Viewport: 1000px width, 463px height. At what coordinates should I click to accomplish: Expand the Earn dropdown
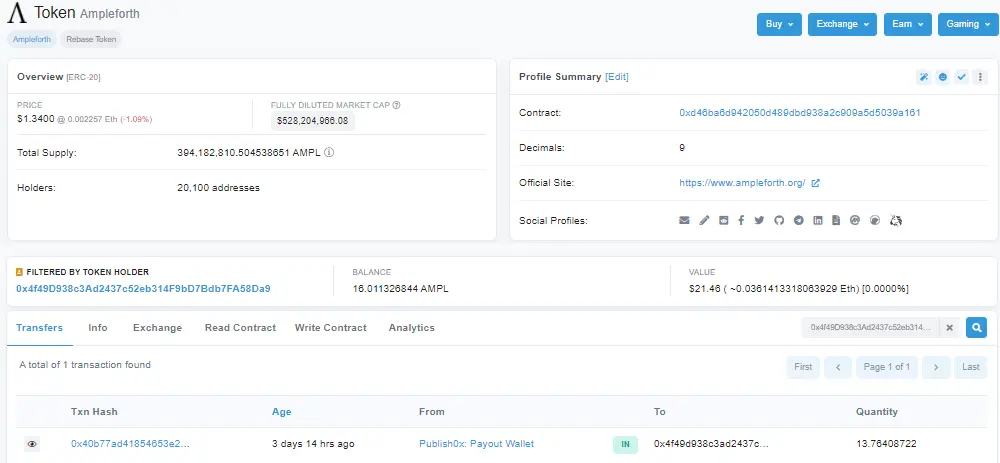point(908,24)
